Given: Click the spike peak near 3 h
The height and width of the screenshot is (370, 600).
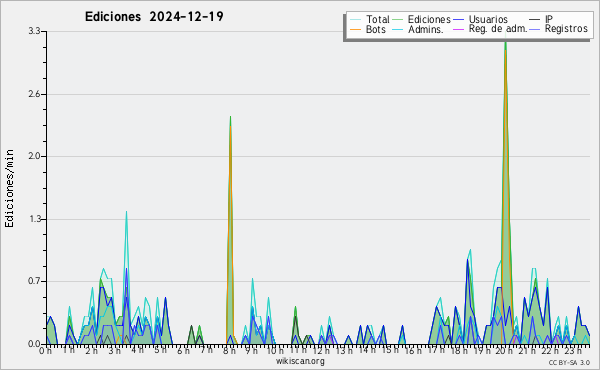Looking at the screenshot, I should pyautogui.click(x=126, y=212).
